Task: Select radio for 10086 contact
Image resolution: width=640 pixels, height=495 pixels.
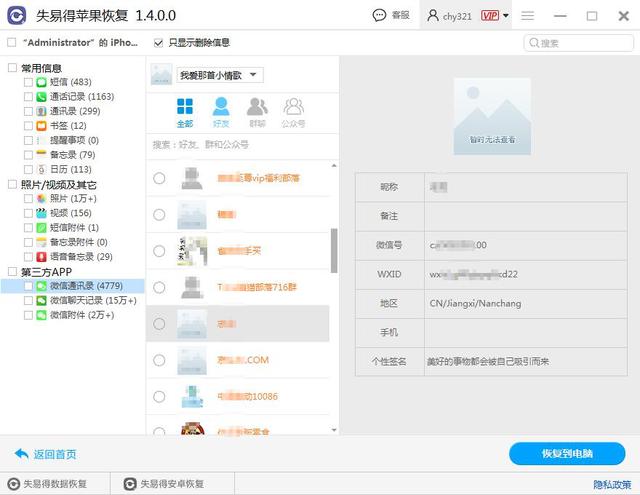Action: point(159,396)
